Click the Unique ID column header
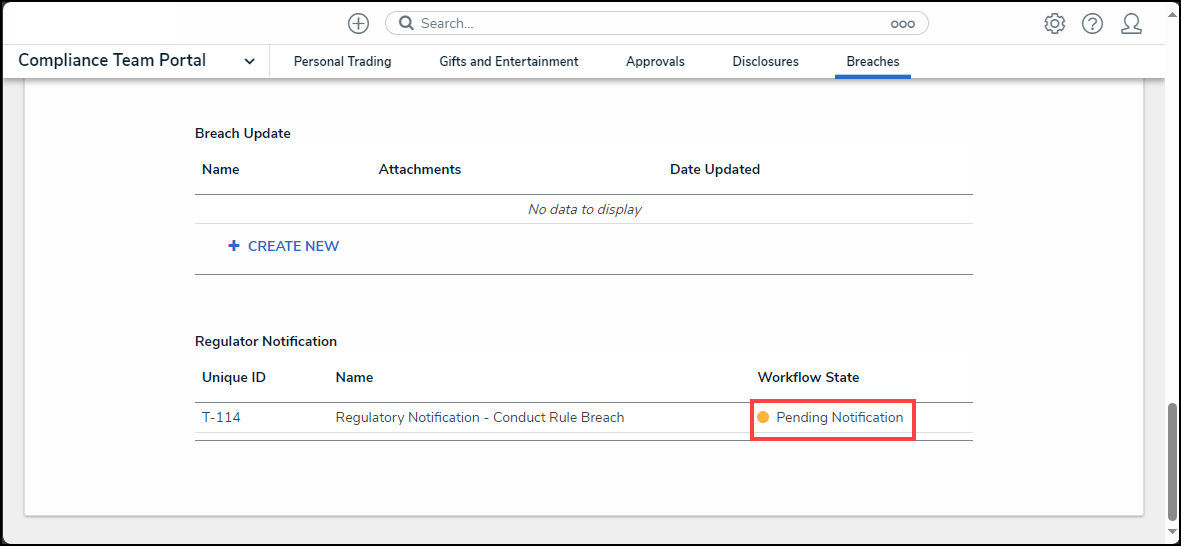1181x546 pixels. (233, 377)
